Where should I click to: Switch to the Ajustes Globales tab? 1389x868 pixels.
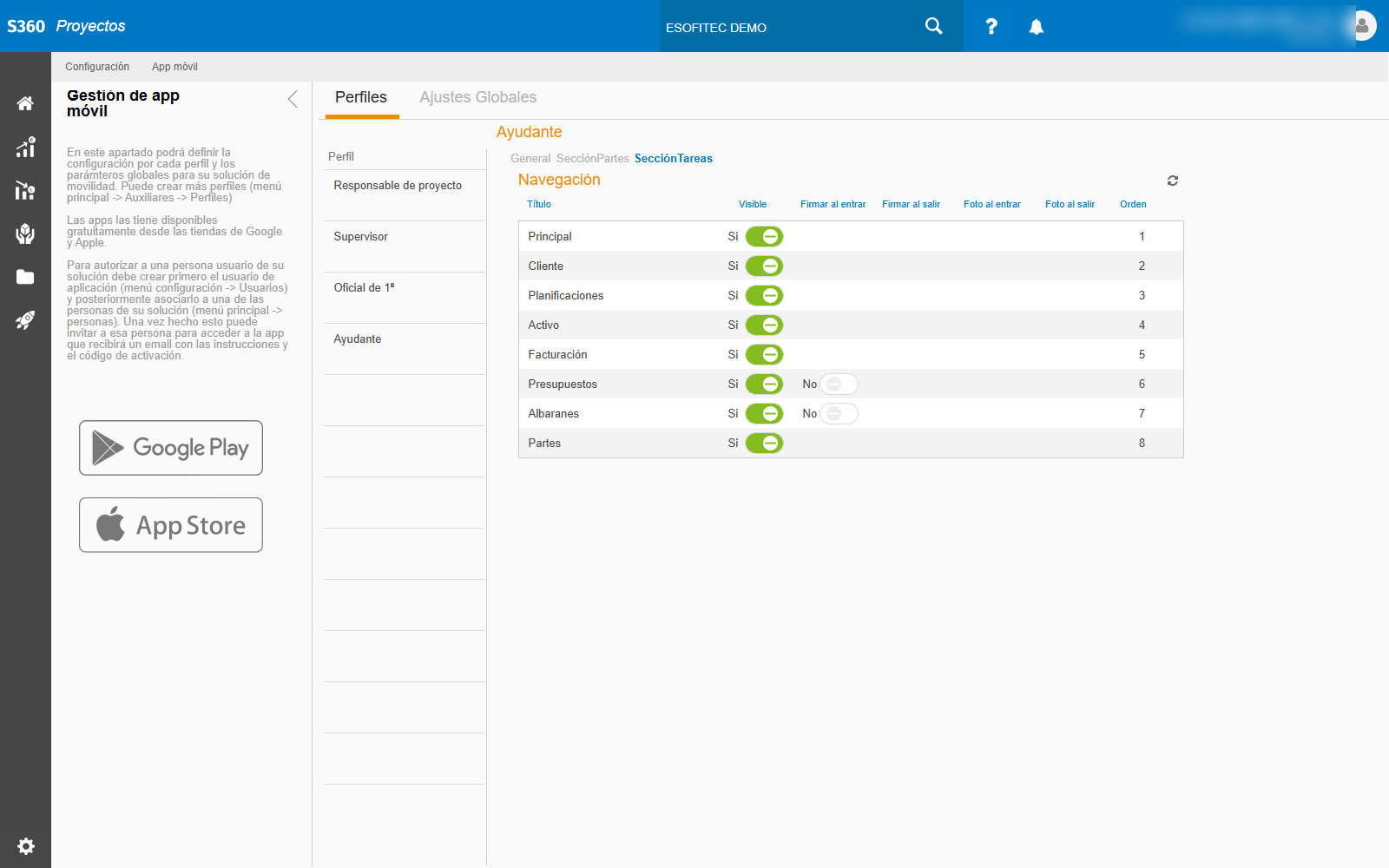478,97
